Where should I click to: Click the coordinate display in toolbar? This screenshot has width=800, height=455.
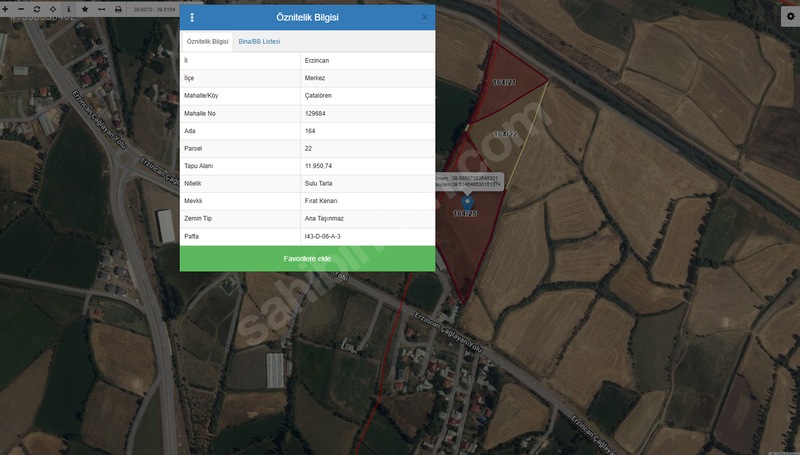click(x=155, y=9)
